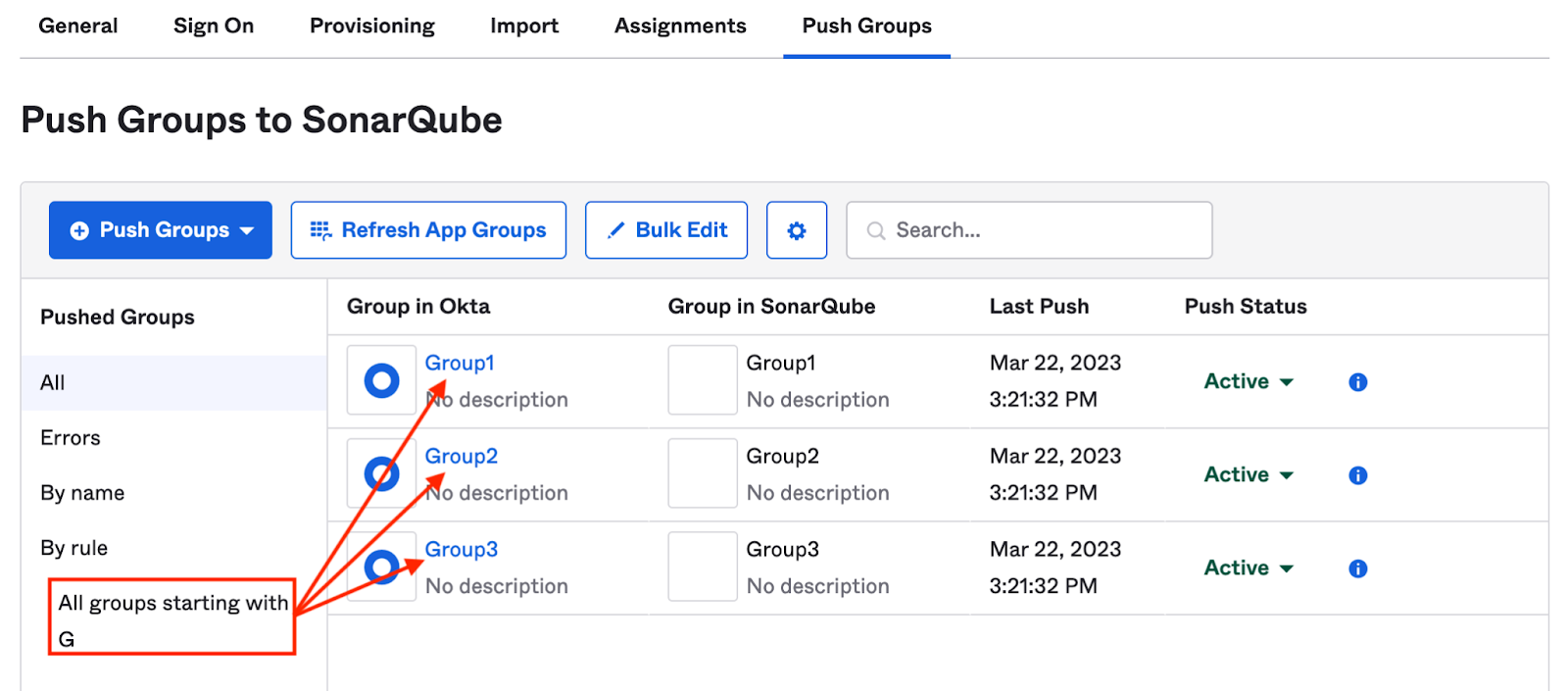Viewport: 1568px width, 691px height.
Task: Select the Errors filter in sidebar
Action: [71, 438]
